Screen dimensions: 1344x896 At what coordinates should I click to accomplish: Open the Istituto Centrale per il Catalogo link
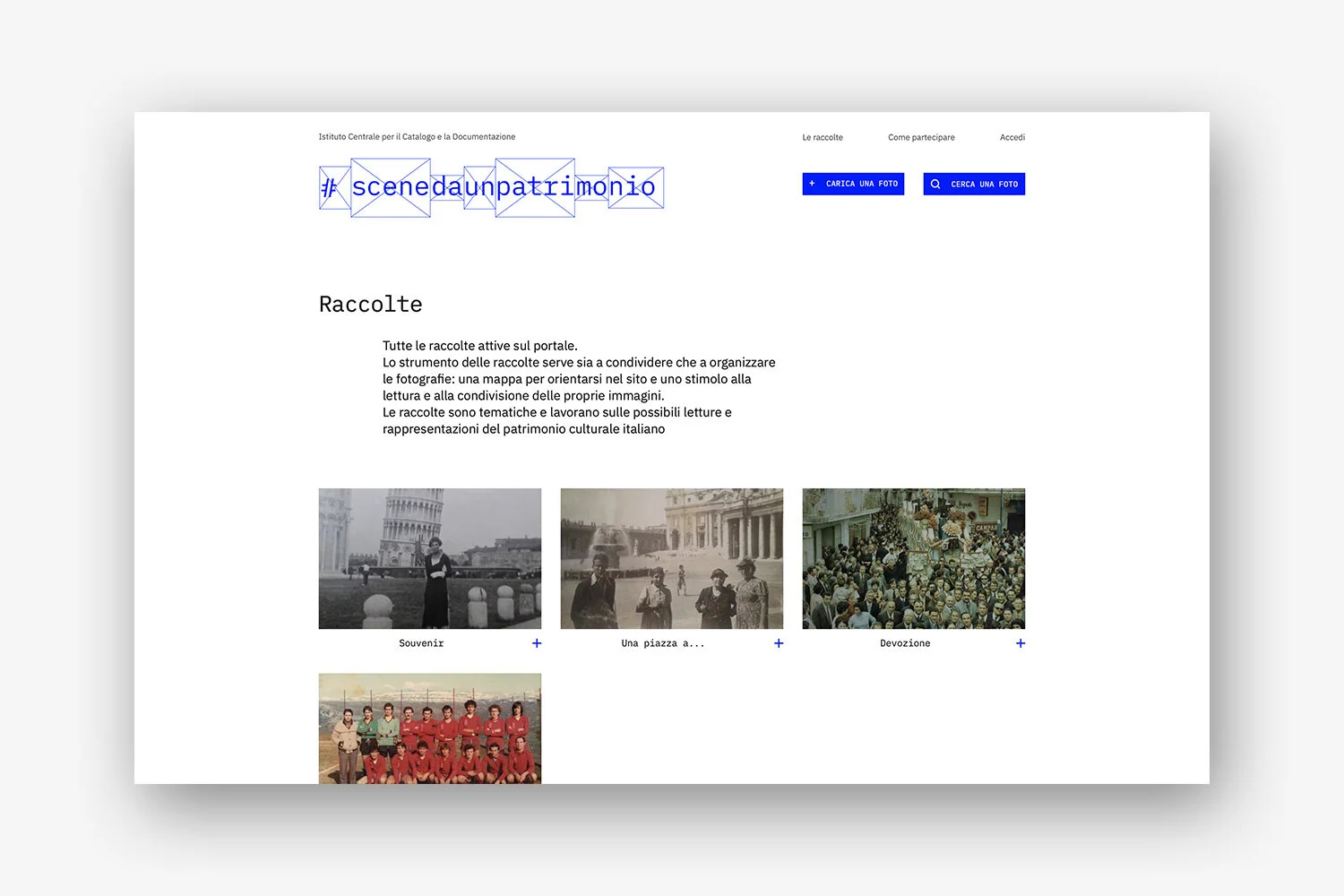[417, 137]
